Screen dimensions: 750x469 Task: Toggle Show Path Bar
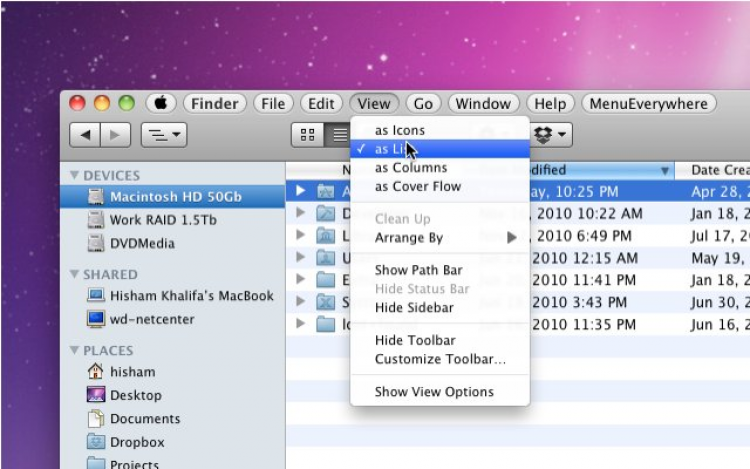click(440, 270)
